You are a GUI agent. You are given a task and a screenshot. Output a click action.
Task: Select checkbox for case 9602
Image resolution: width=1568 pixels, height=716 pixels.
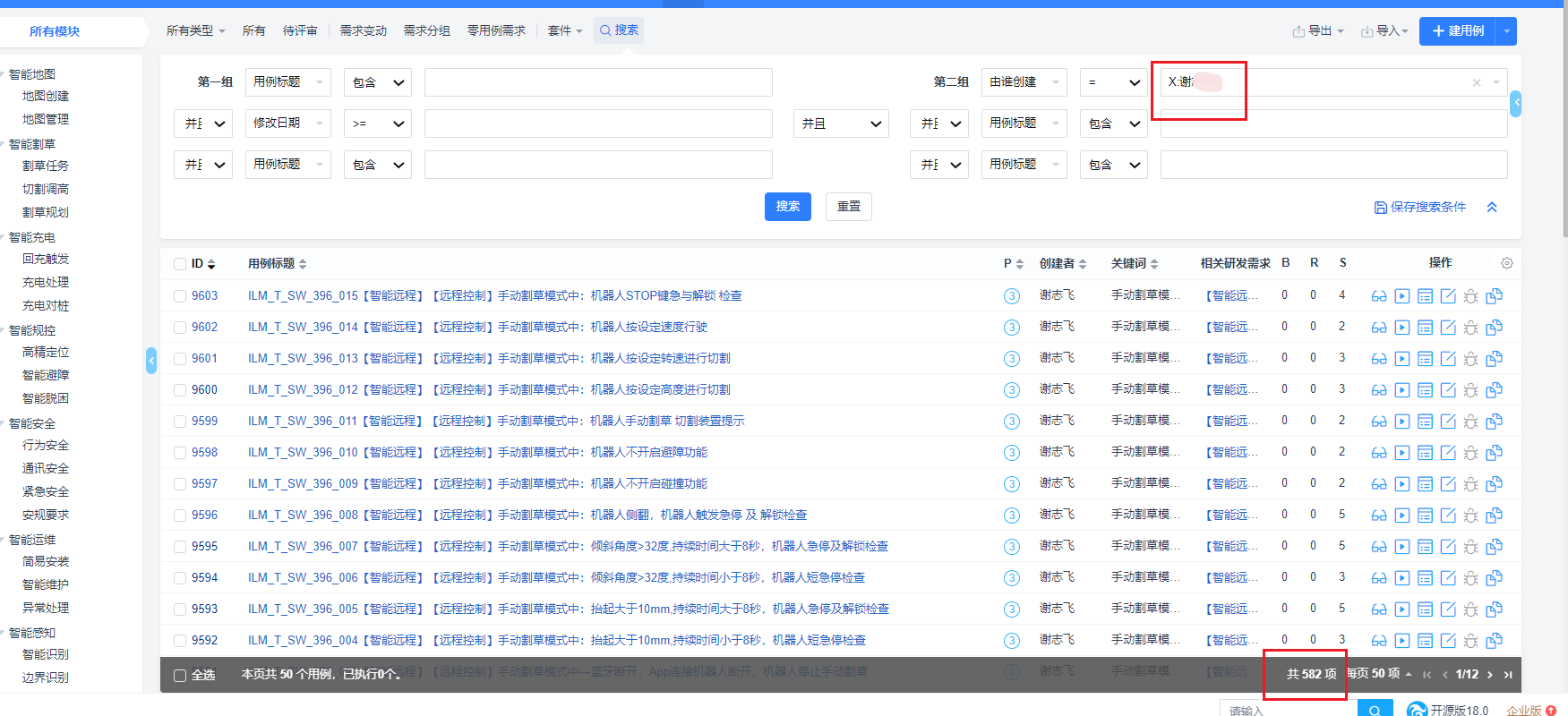(x=180, y=328)
